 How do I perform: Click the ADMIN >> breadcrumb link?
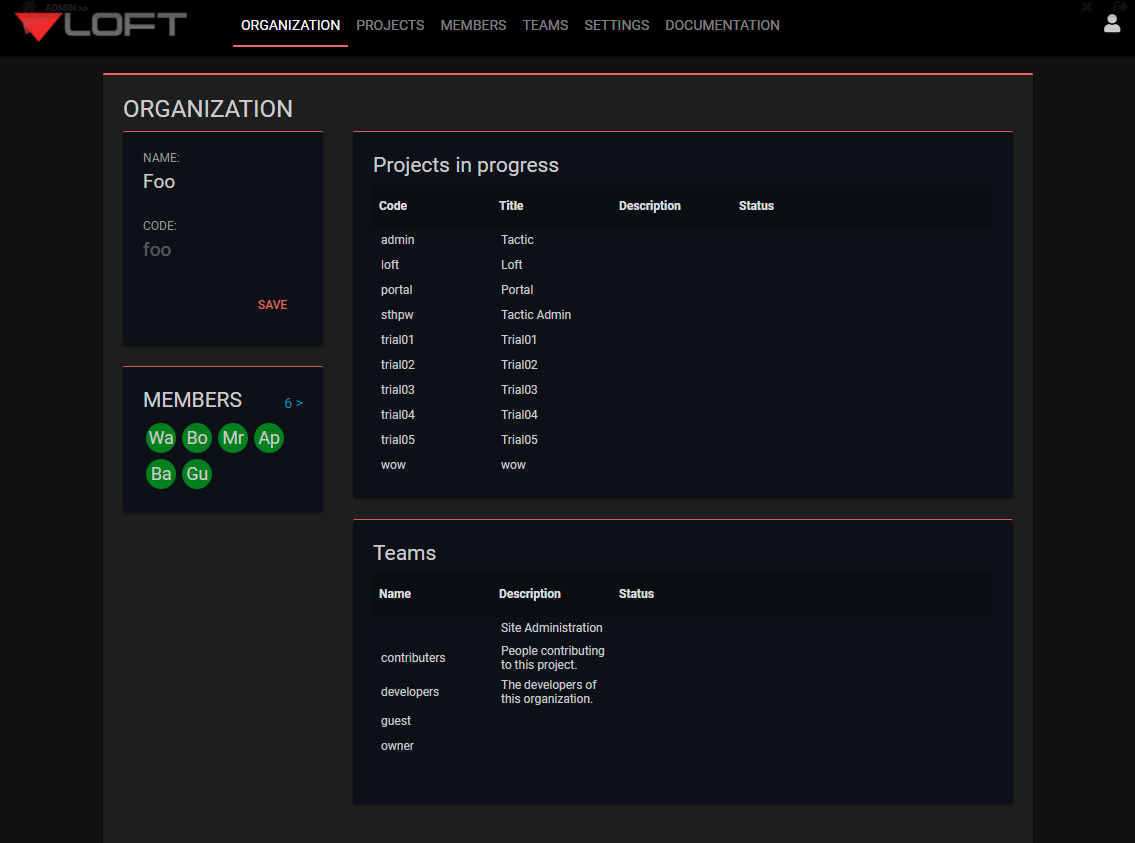pyautogui.click(x=67, y=8)
